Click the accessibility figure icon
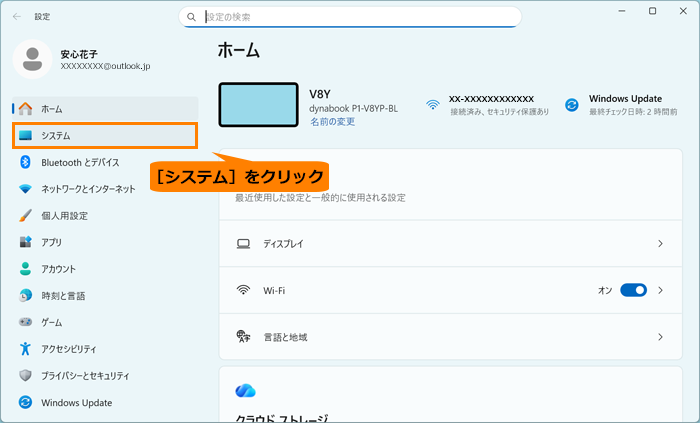The width and height of the screenshot is (700, 423). [x=25, y=348]
